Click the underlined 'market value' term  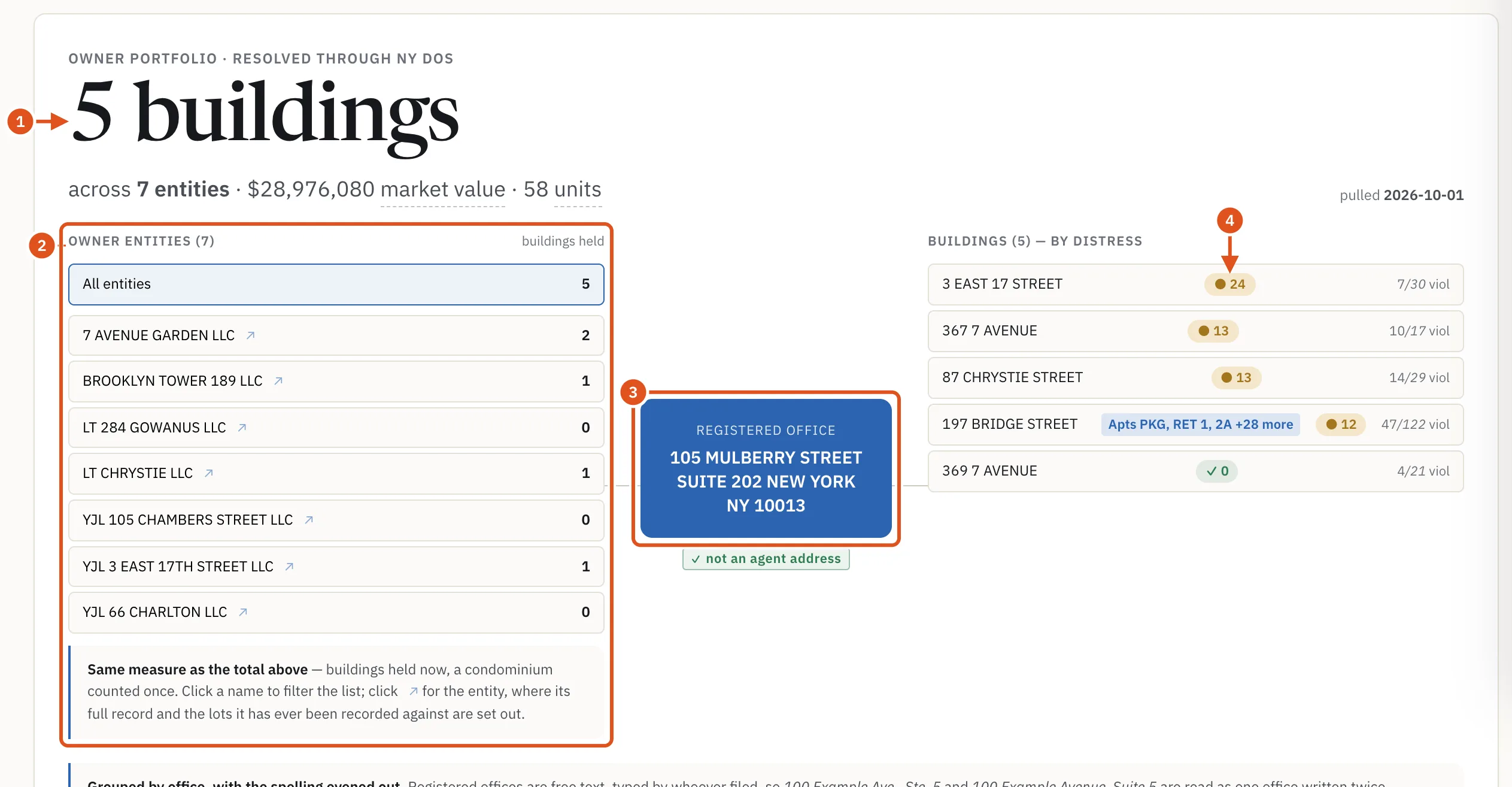[x=443, y=189]
